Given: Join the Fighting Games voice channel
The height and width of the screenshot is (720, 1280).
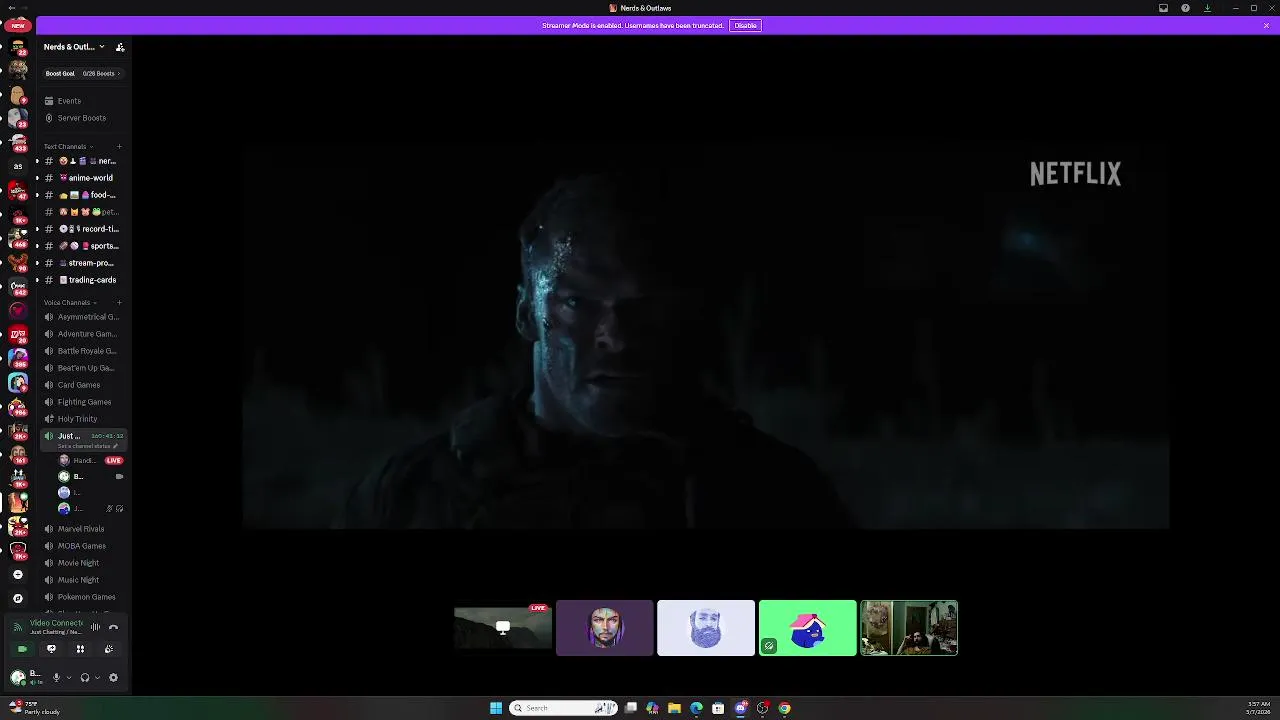Looking at the screenshot, I should point(83,402).
